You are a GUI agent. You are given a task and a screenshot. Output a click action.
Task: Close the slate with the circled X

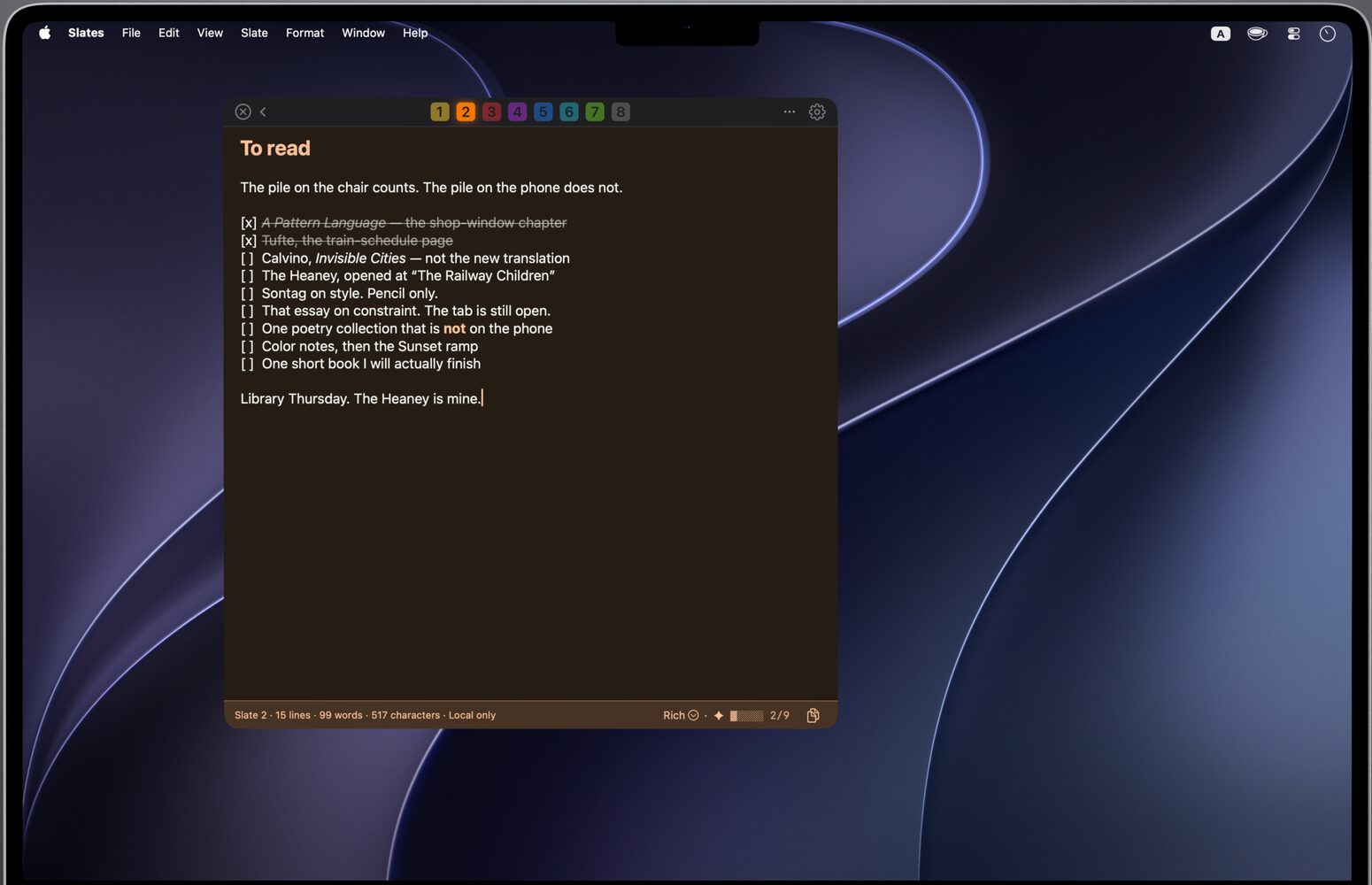[243, 112]
